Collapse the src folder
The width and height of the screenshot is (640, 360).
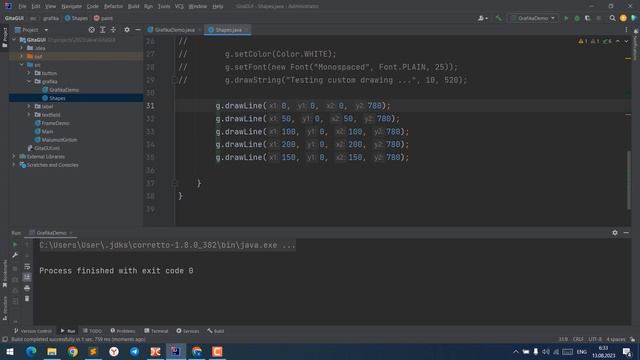pyautogui.click(x=22, y=65)
